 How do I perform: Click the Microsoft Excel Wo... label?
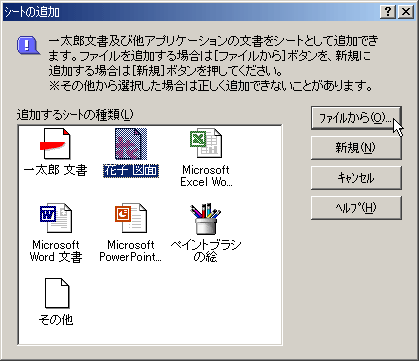pos(206,176)
